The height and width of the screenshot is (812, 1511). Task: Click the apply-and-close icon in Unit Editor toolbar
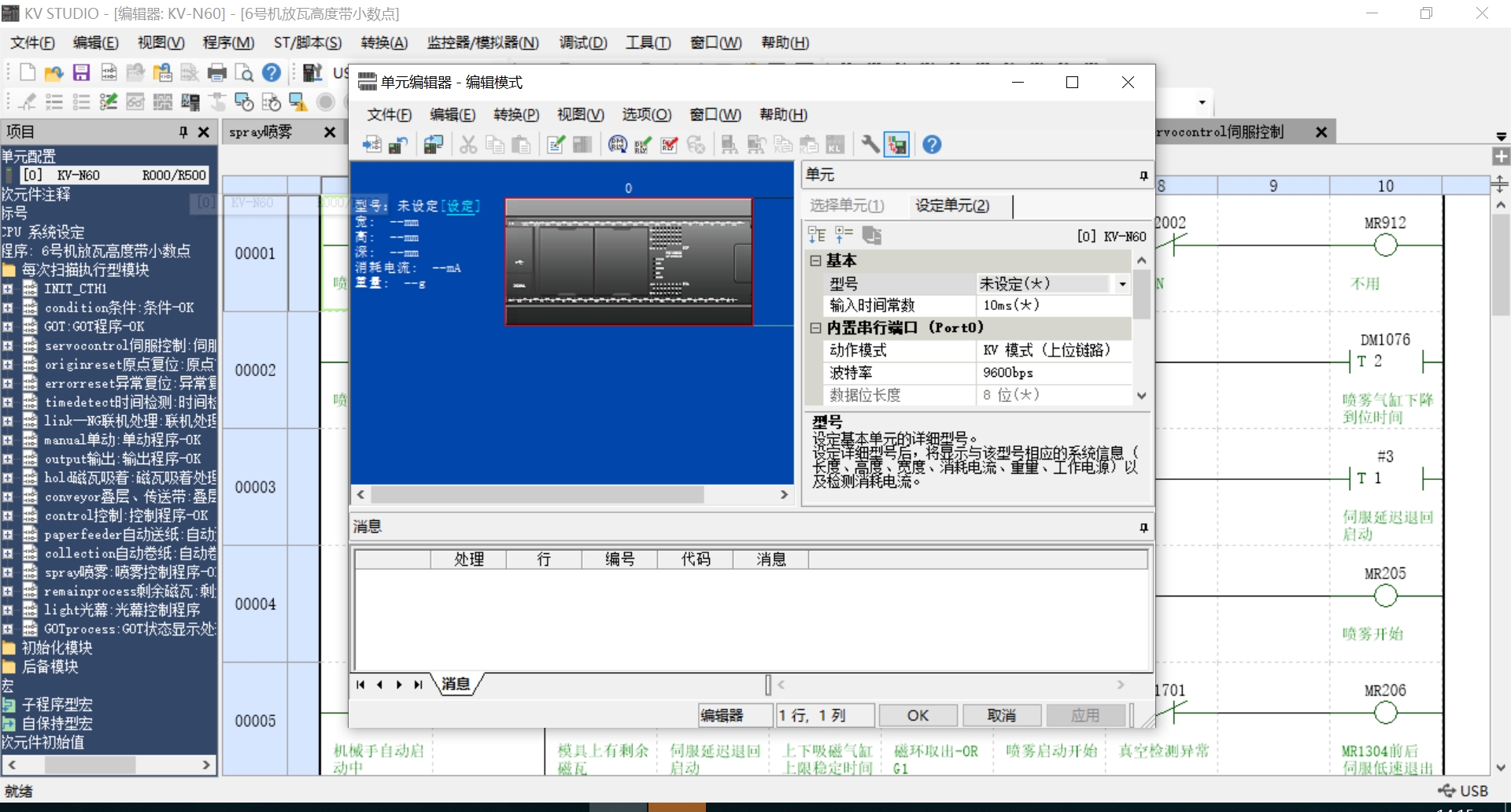pos(371,145)
